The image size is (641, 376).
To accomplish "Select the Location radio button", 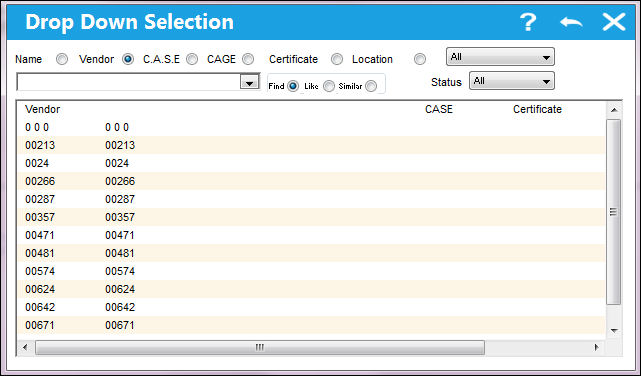I will (x=419, y=59).
